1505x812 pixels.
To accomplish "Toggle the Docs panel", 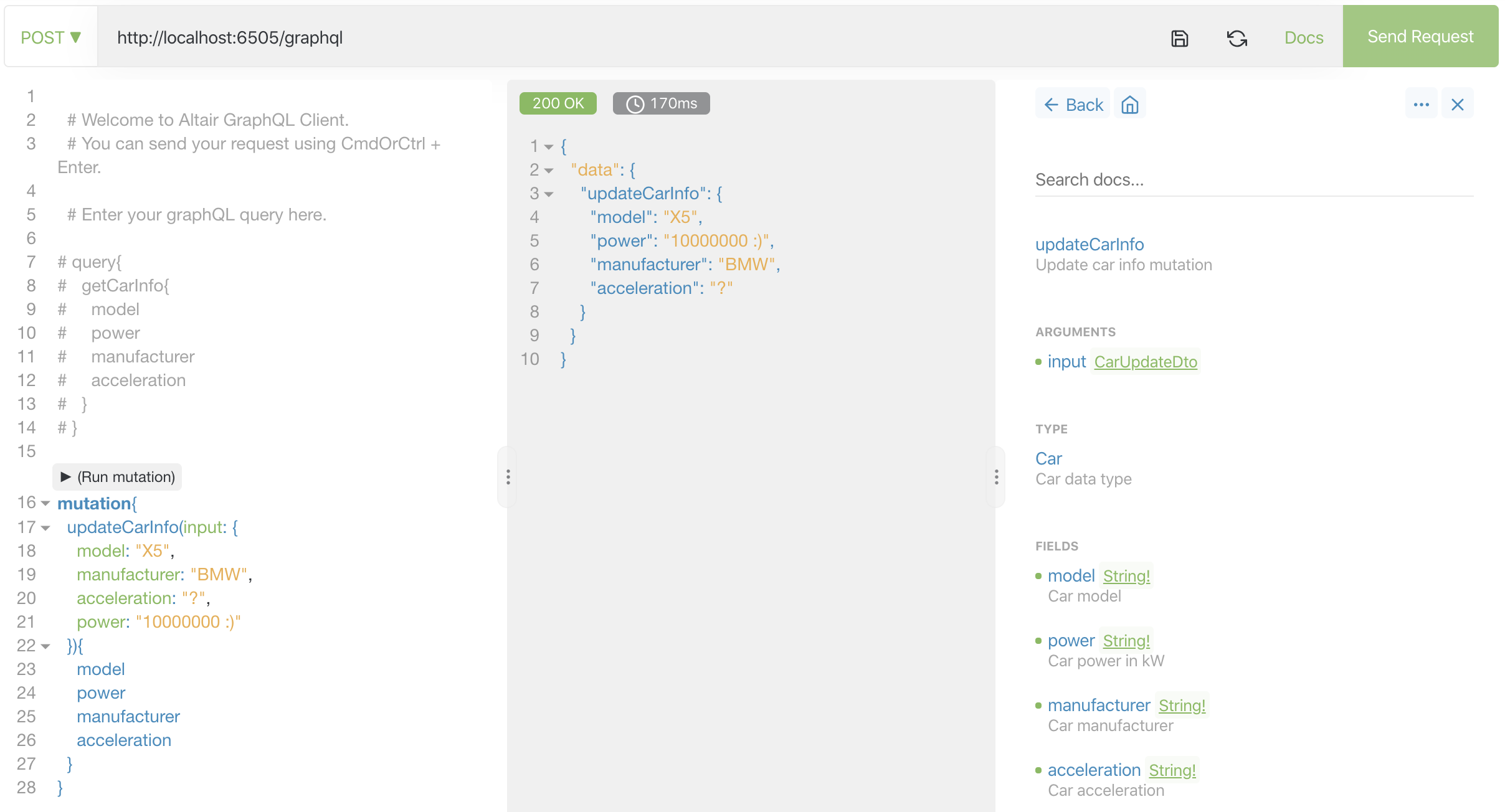I will tap(1303, 37).
